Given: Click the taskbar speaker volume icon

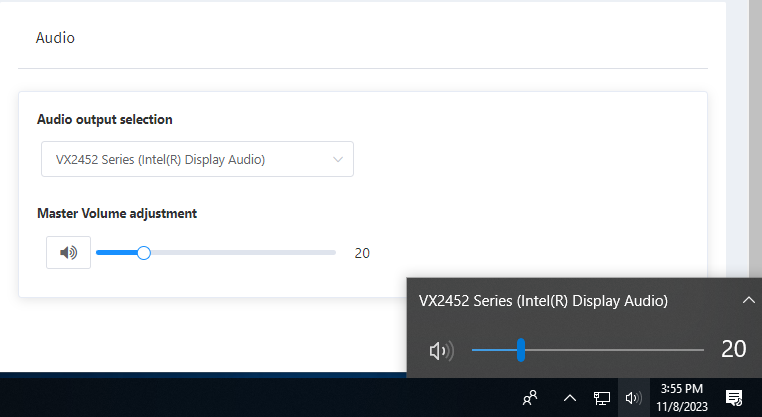Looking at the screenshot, I should [x=633, y=398].
